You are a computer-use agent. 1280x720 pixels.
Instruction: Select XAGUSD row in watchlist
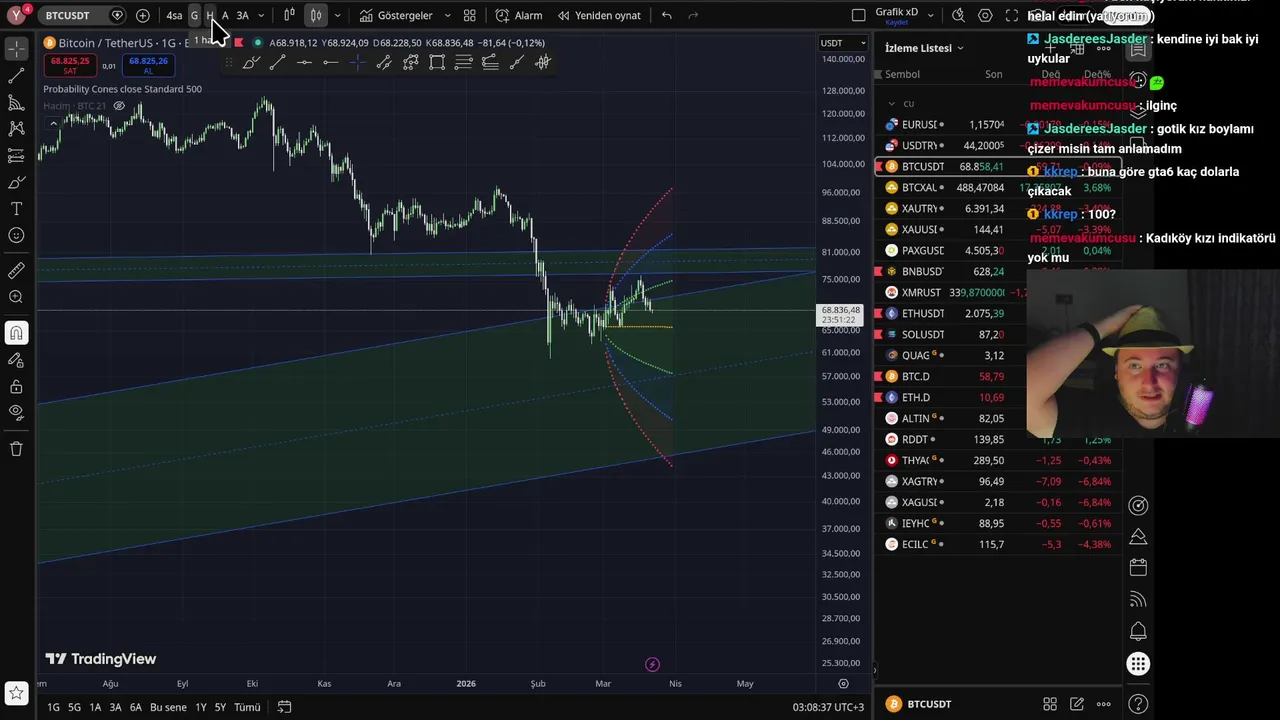(997, 503)
